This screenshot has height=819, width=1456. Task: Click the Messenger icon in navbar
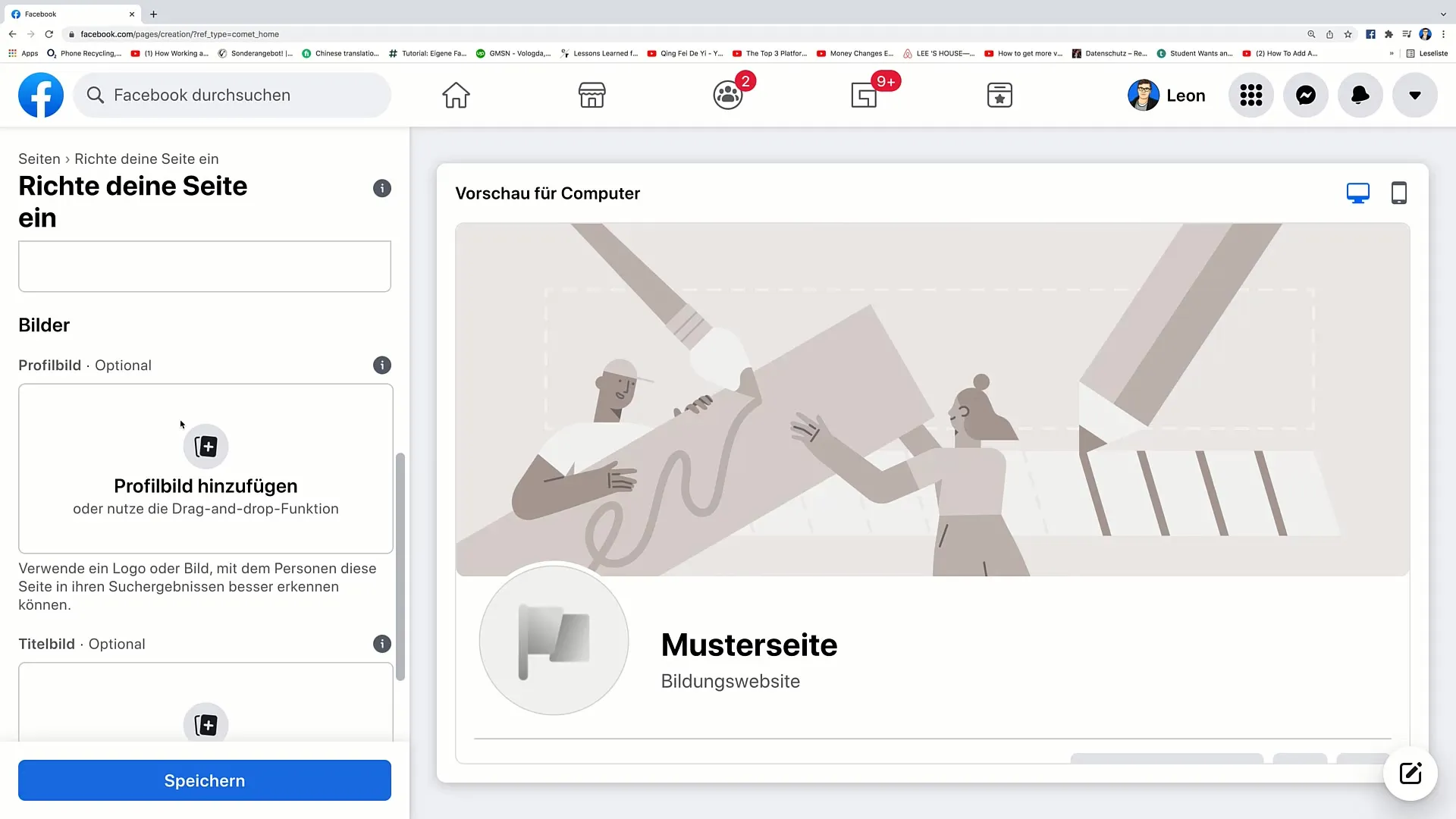[1306, 95]
